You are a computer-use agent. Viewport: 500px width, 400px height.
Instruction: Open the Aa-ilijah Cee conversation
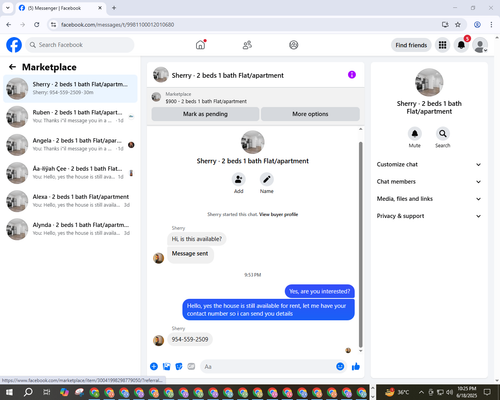70,173
